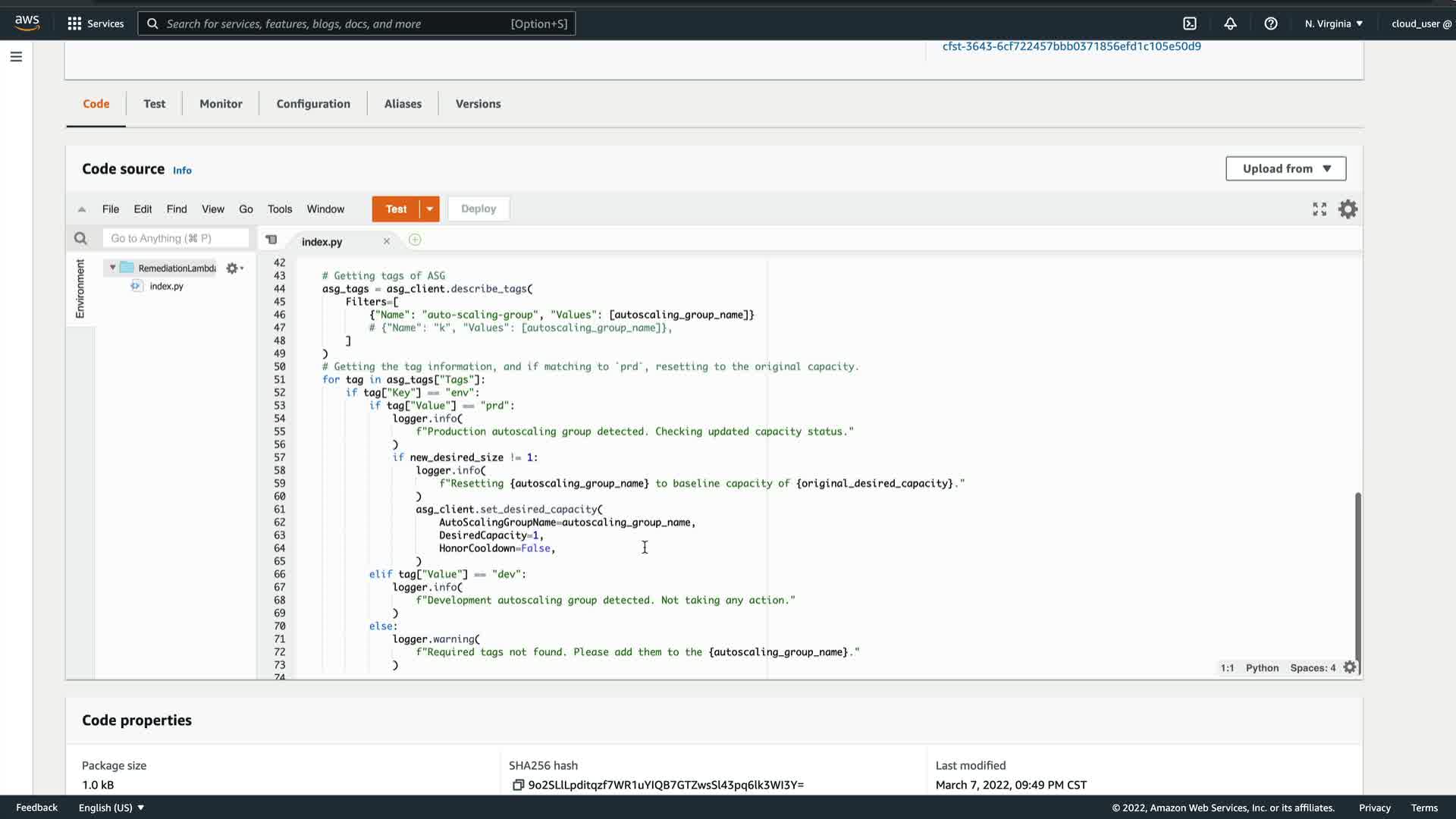Click the Deploy button

[478, 209]
